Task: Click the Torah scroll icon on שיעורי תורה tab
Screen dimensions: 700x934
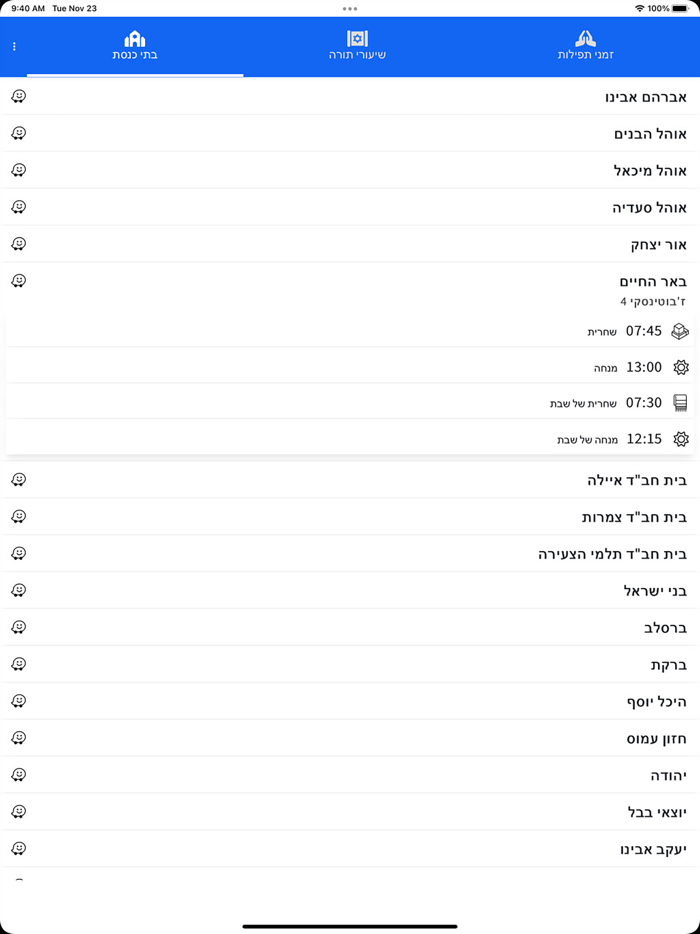Action: [356, 37]
